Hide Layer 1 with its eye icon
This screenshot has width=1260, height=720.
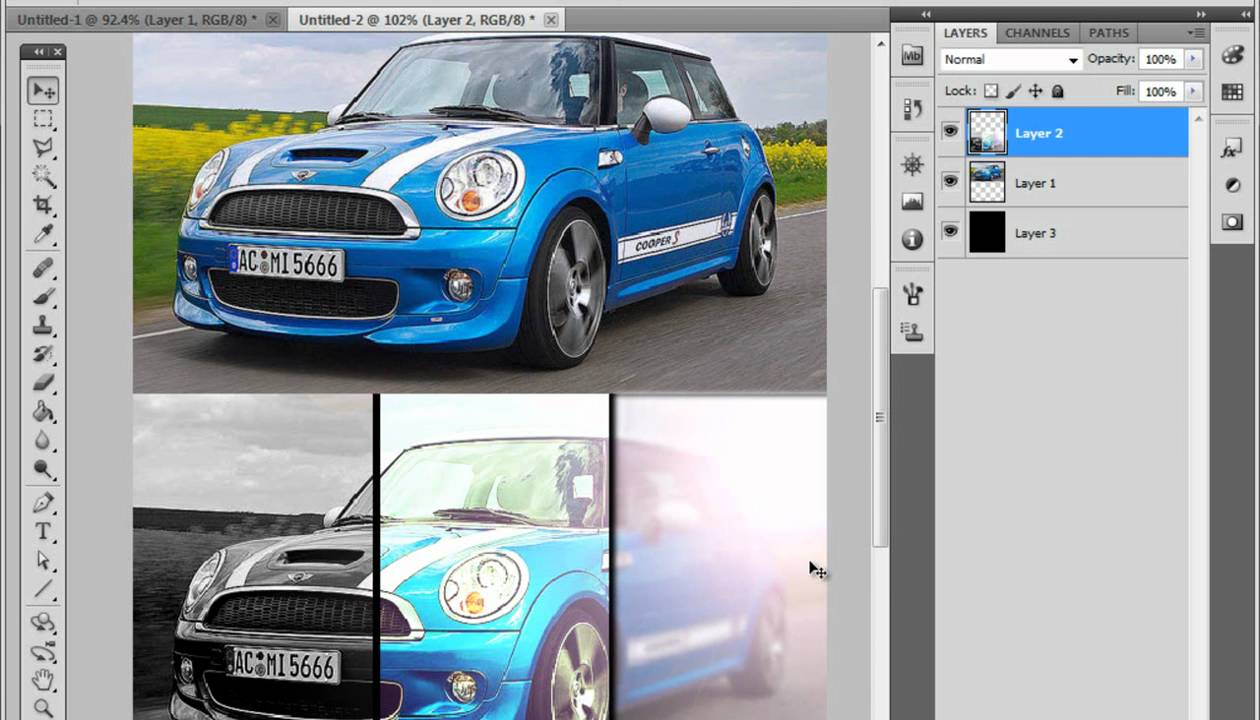click(x=950, y=182)
